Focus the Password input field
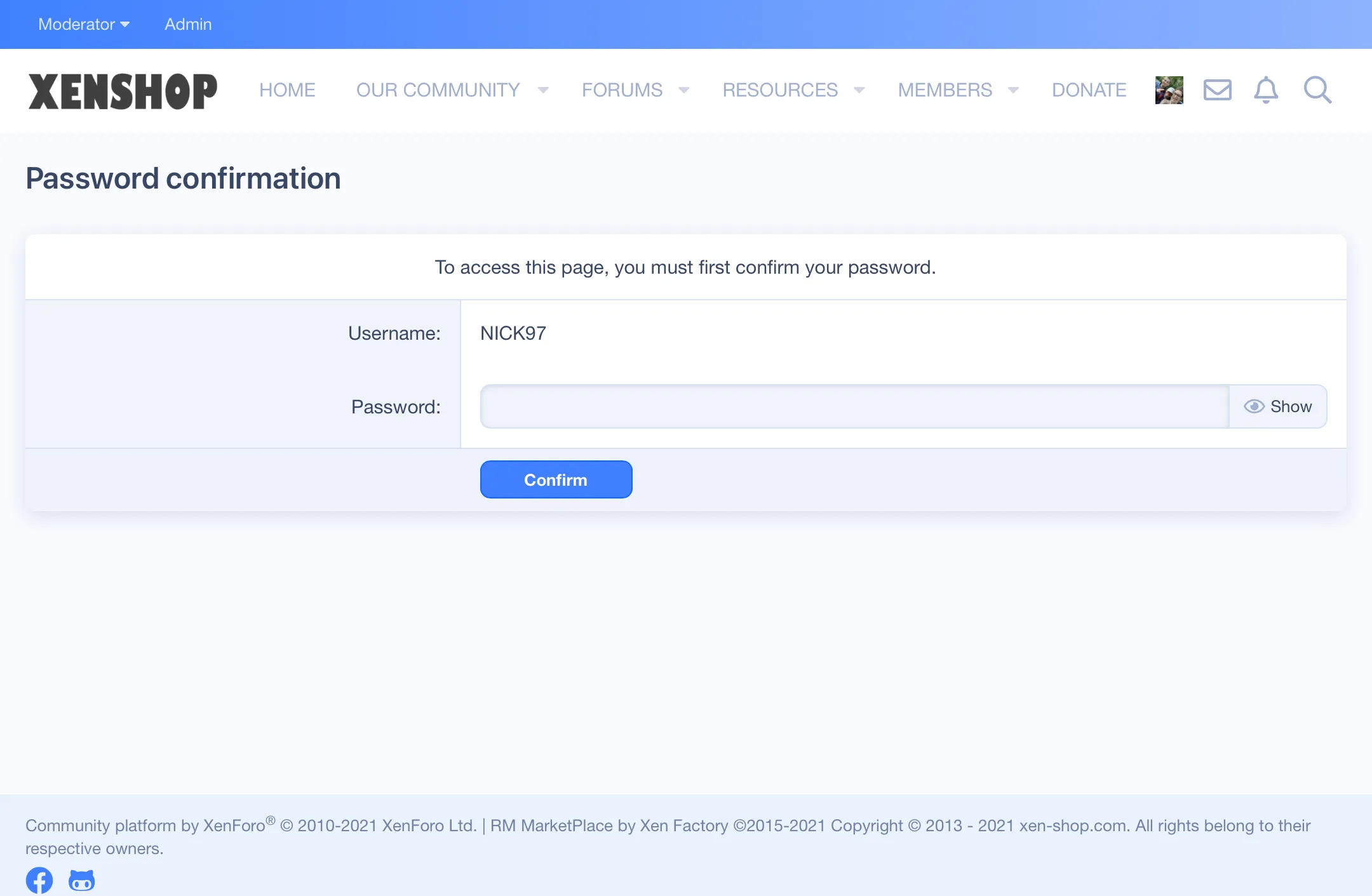This screenshot has width=1372, height=896. tap(854, 406)
